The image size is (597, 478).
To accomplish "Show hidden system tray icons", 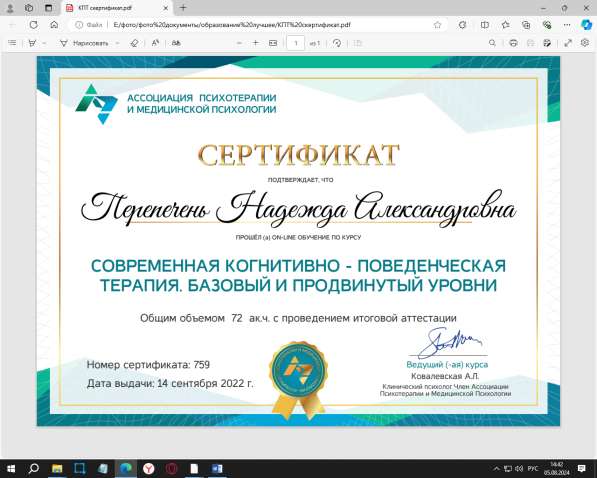I will click(x=496, y=468).
